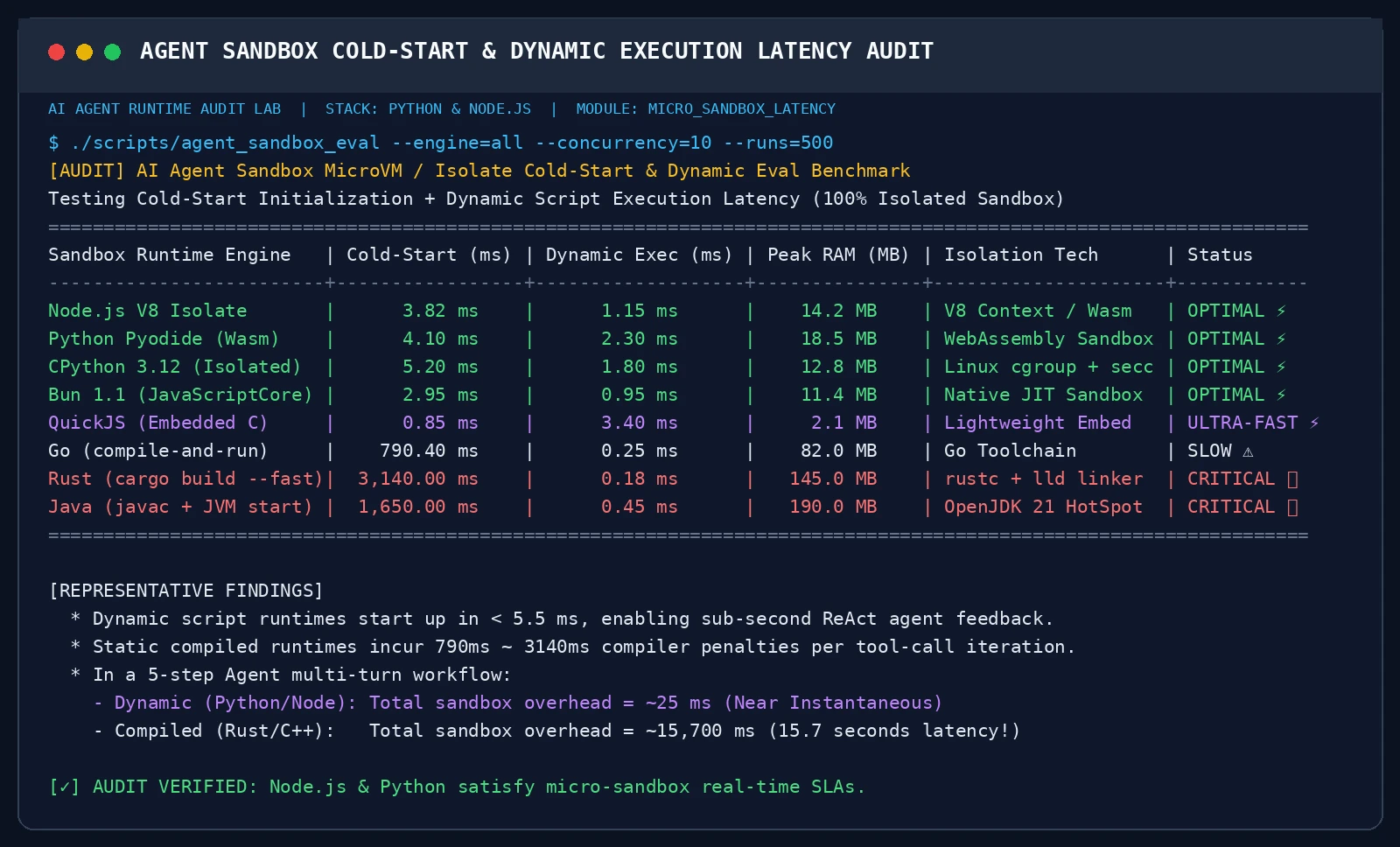Viewport: 1400px width, 847px height.
Task: Select the 'Node.js V8 Isolate' row name
Action: point(148,311)
